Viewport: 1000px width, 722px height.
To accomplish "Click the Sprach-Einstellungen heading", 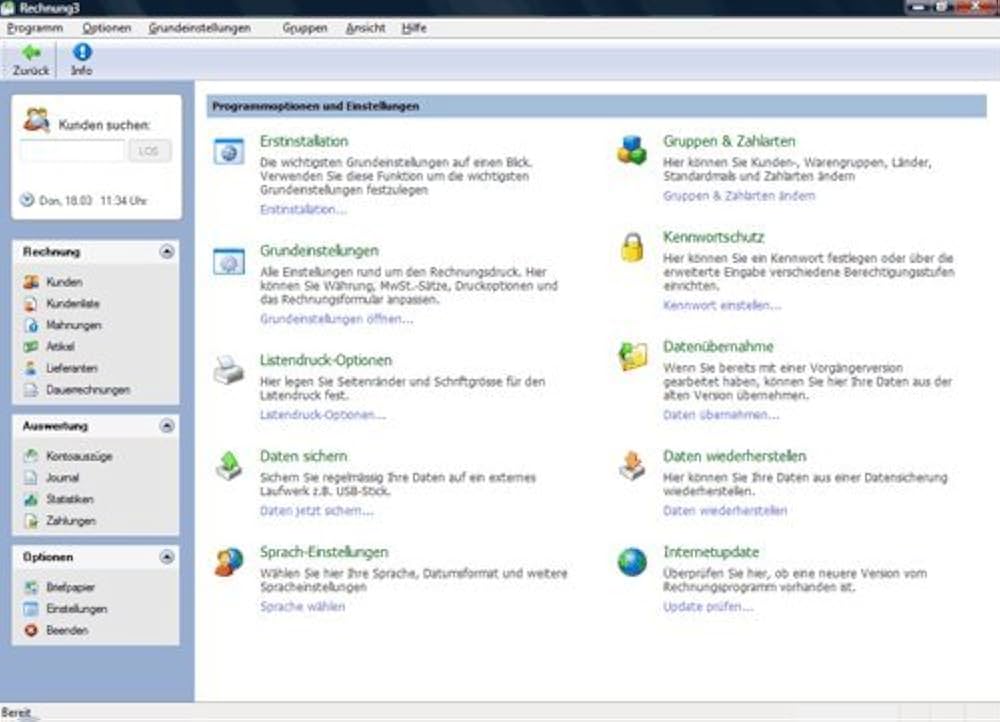I will (324, 552).
